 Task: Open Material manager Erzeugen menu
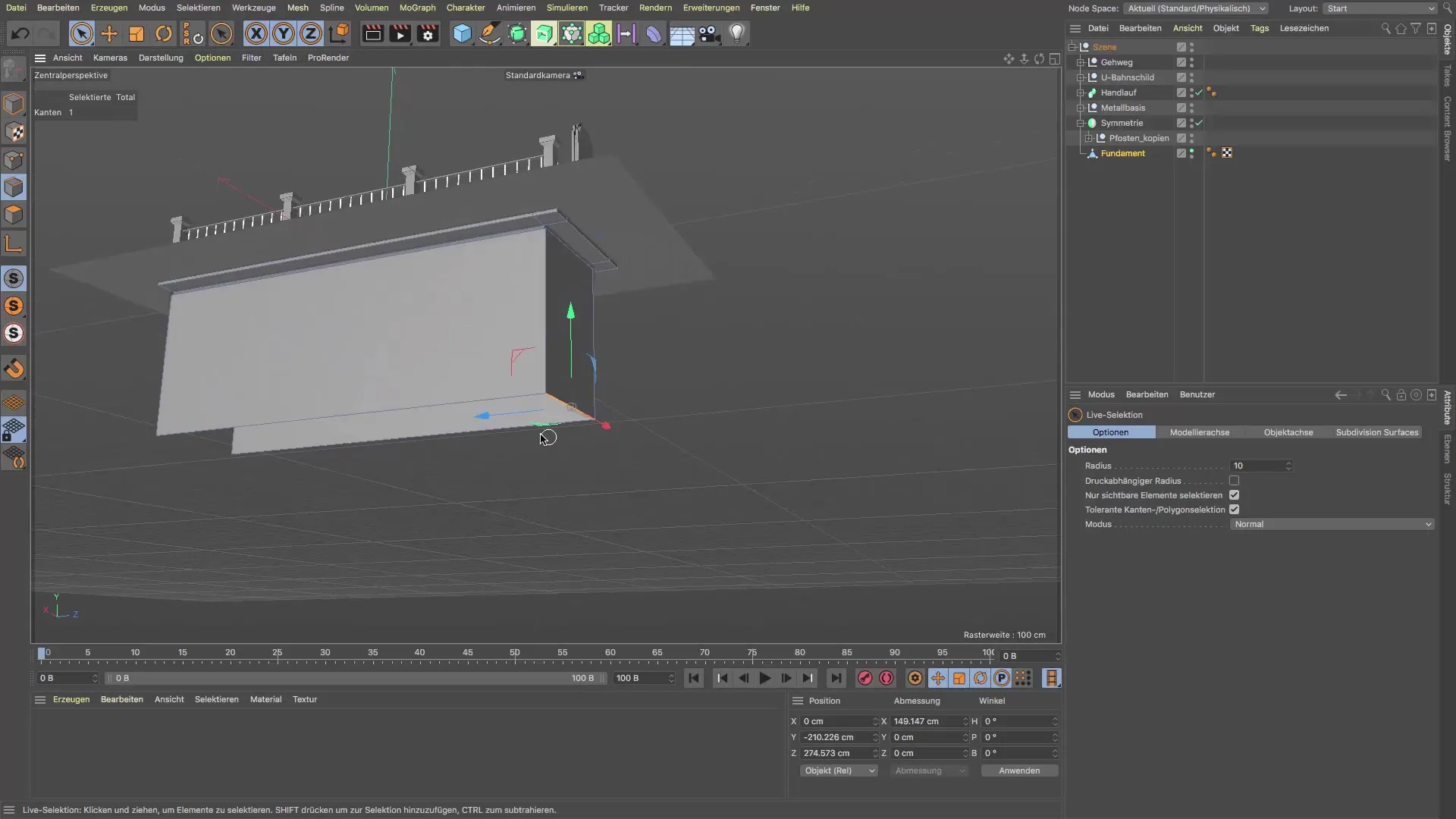[71, 700]
